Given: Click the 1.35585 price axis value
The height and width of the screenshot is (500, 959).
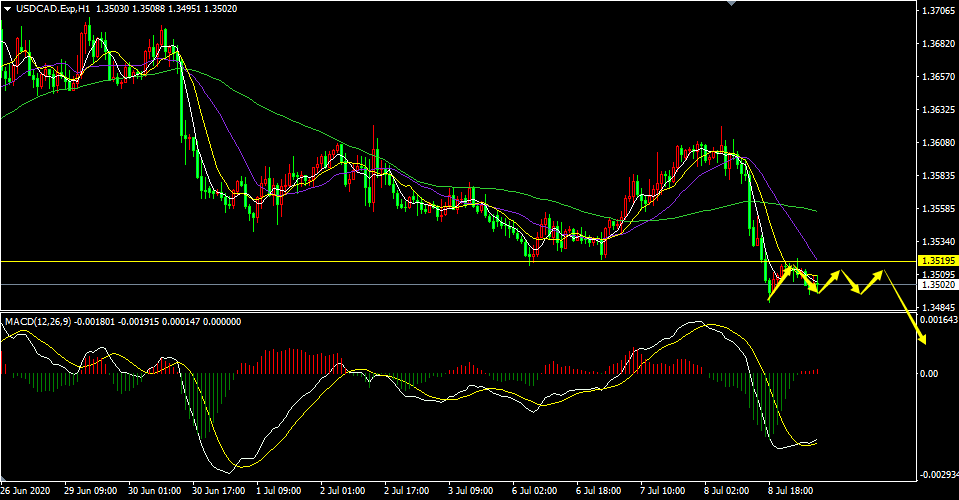Looking at the screenshot, I should coord(939,209).
